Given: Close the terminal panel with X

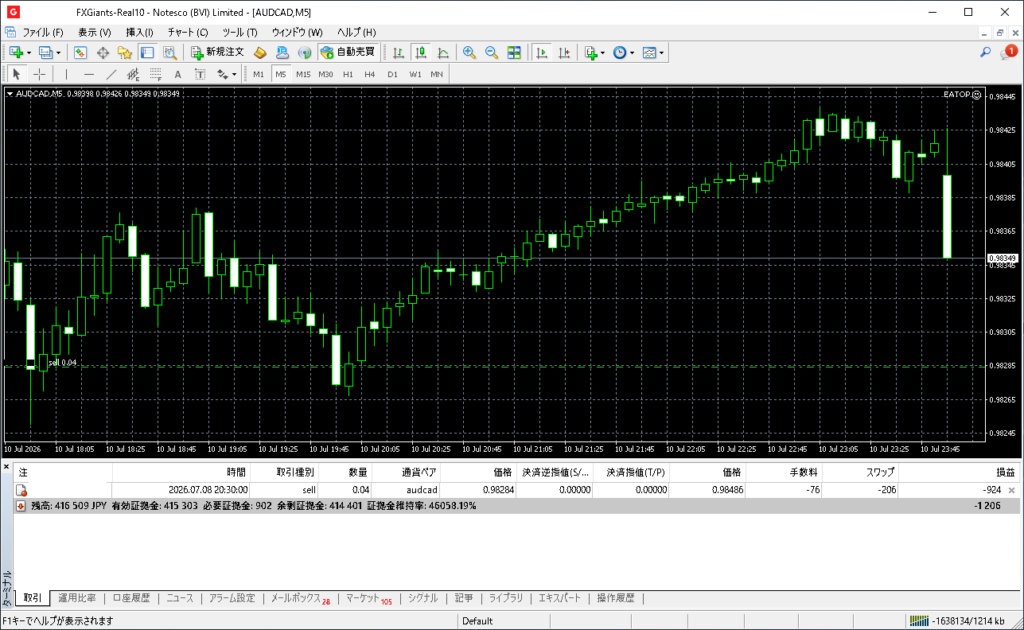Looking at the screenshot, I should point(7,467).
